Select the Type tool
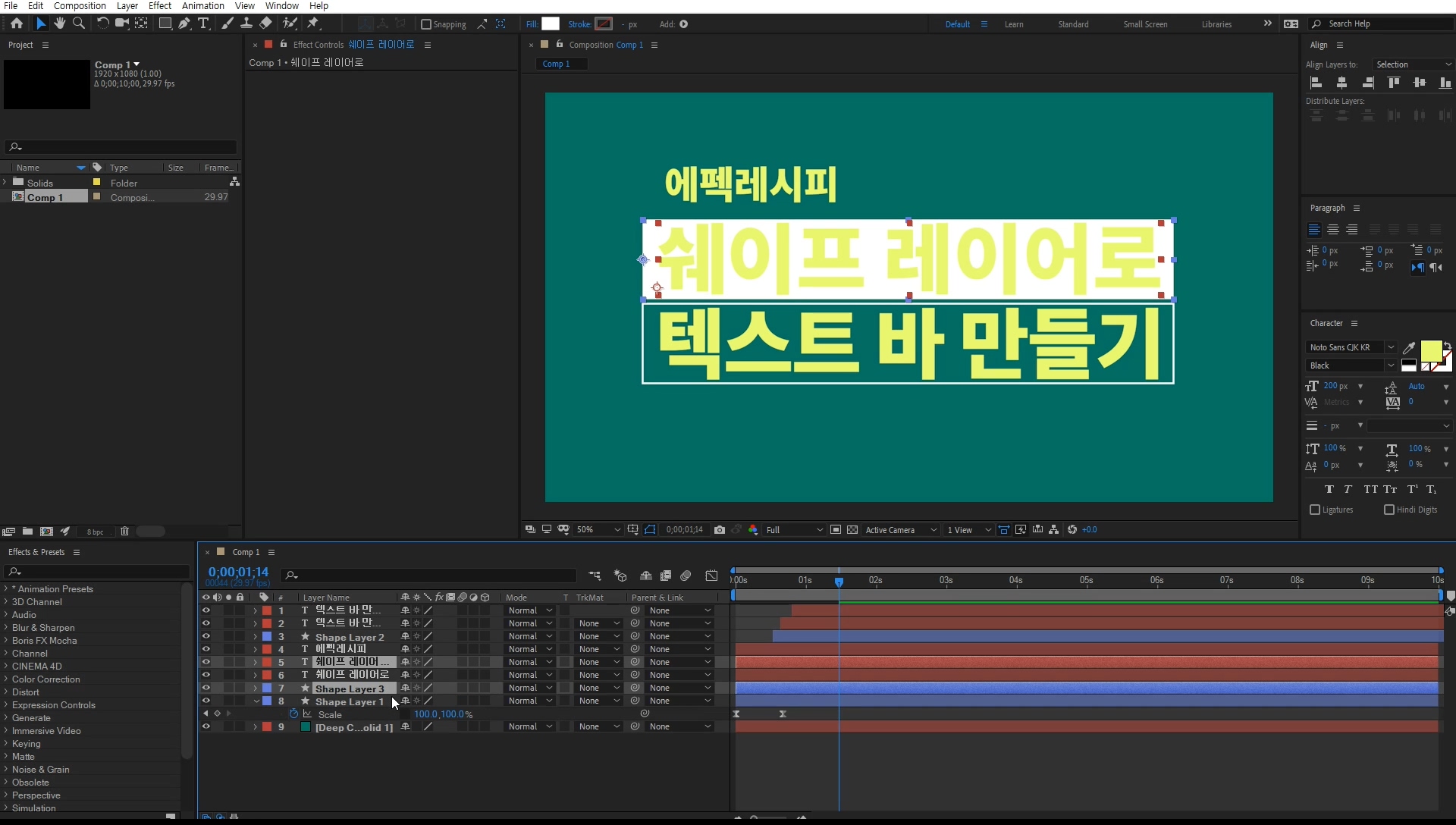The width and height of the screenshot is (1456, 825). (x=203, y=24)
